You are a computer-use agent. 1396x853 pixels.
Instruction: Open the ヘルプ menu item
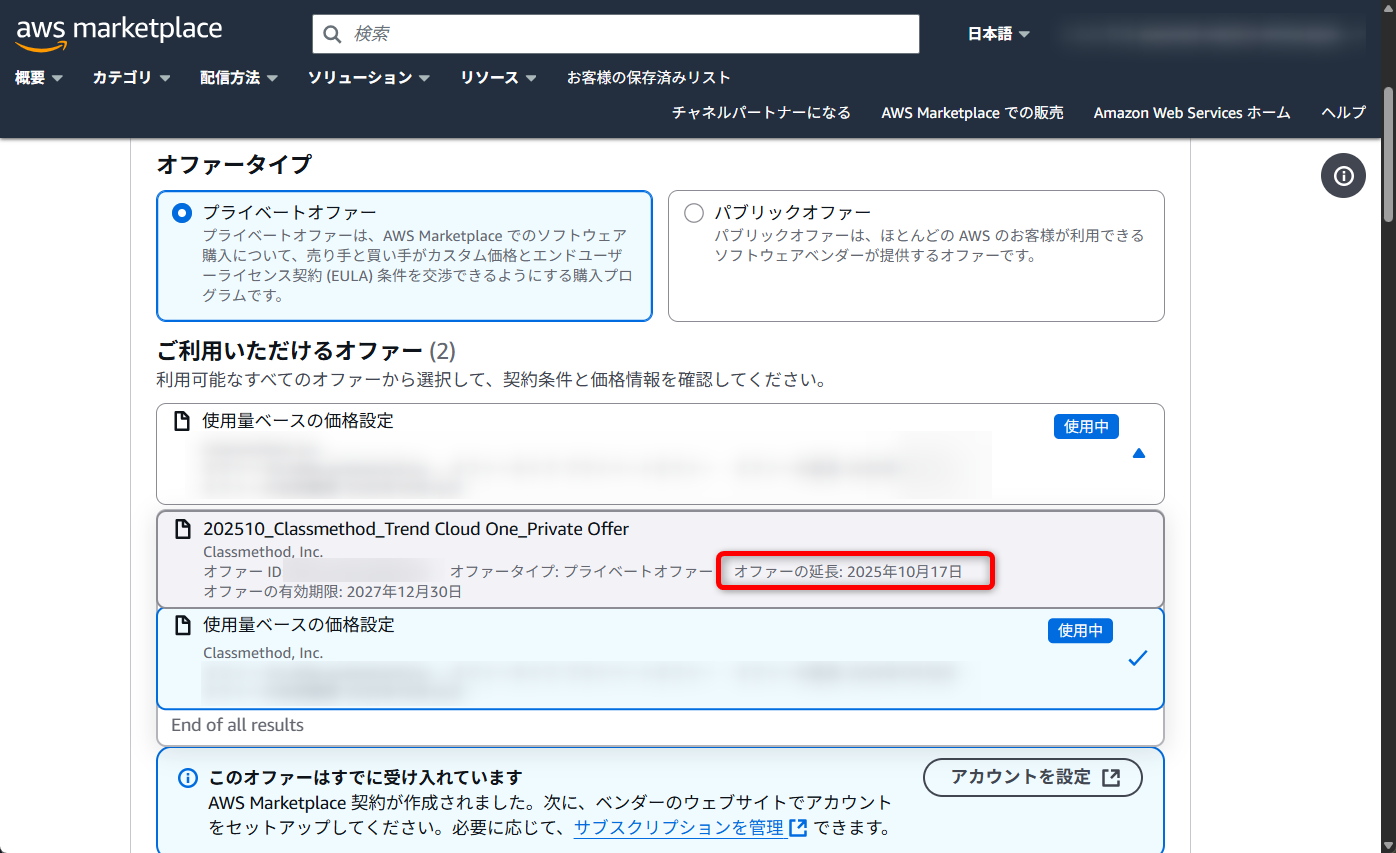(1343, 112)
